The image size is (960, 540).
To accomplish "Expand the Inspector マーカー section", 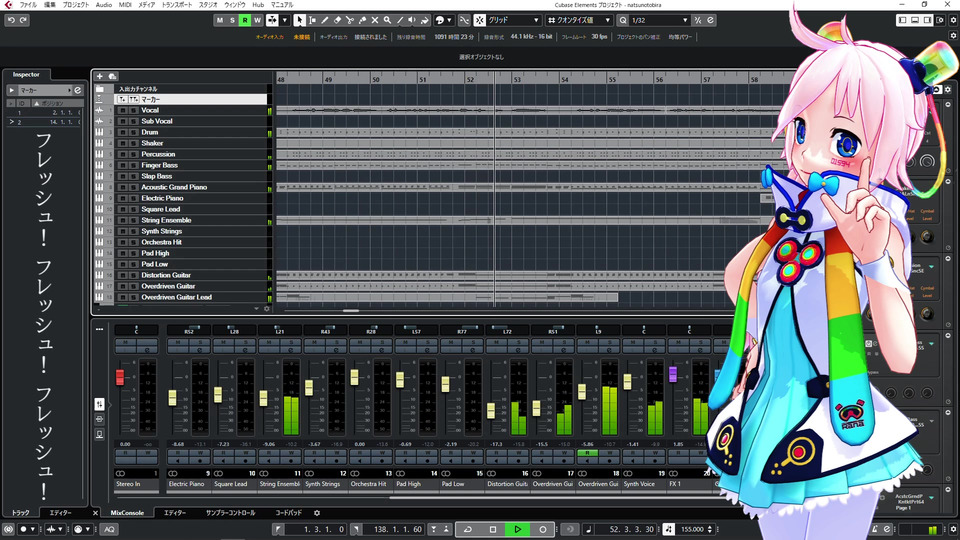I will pos(12,90).
